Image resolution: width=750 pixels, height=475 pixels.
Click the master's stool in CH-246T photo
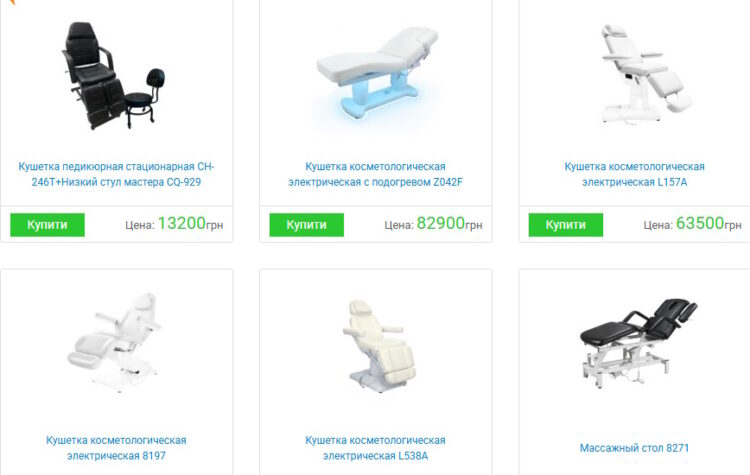[144, 98]
